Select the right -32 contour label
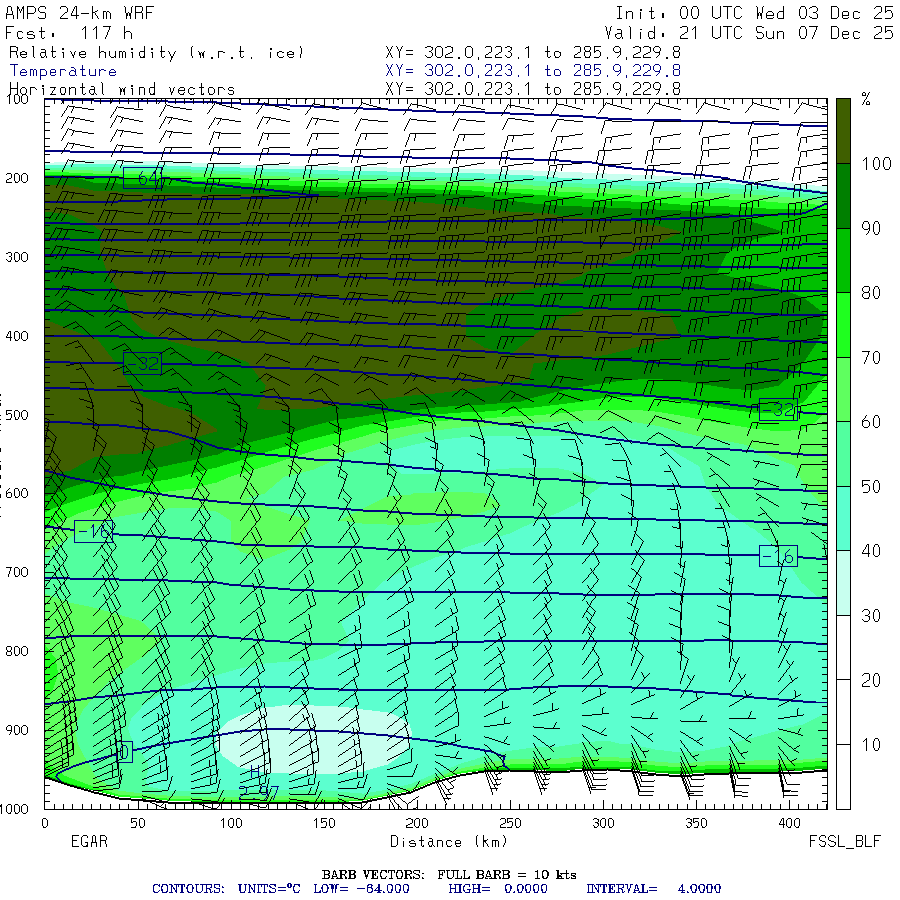Screen dimensions: 900x900 click(778, 410)
